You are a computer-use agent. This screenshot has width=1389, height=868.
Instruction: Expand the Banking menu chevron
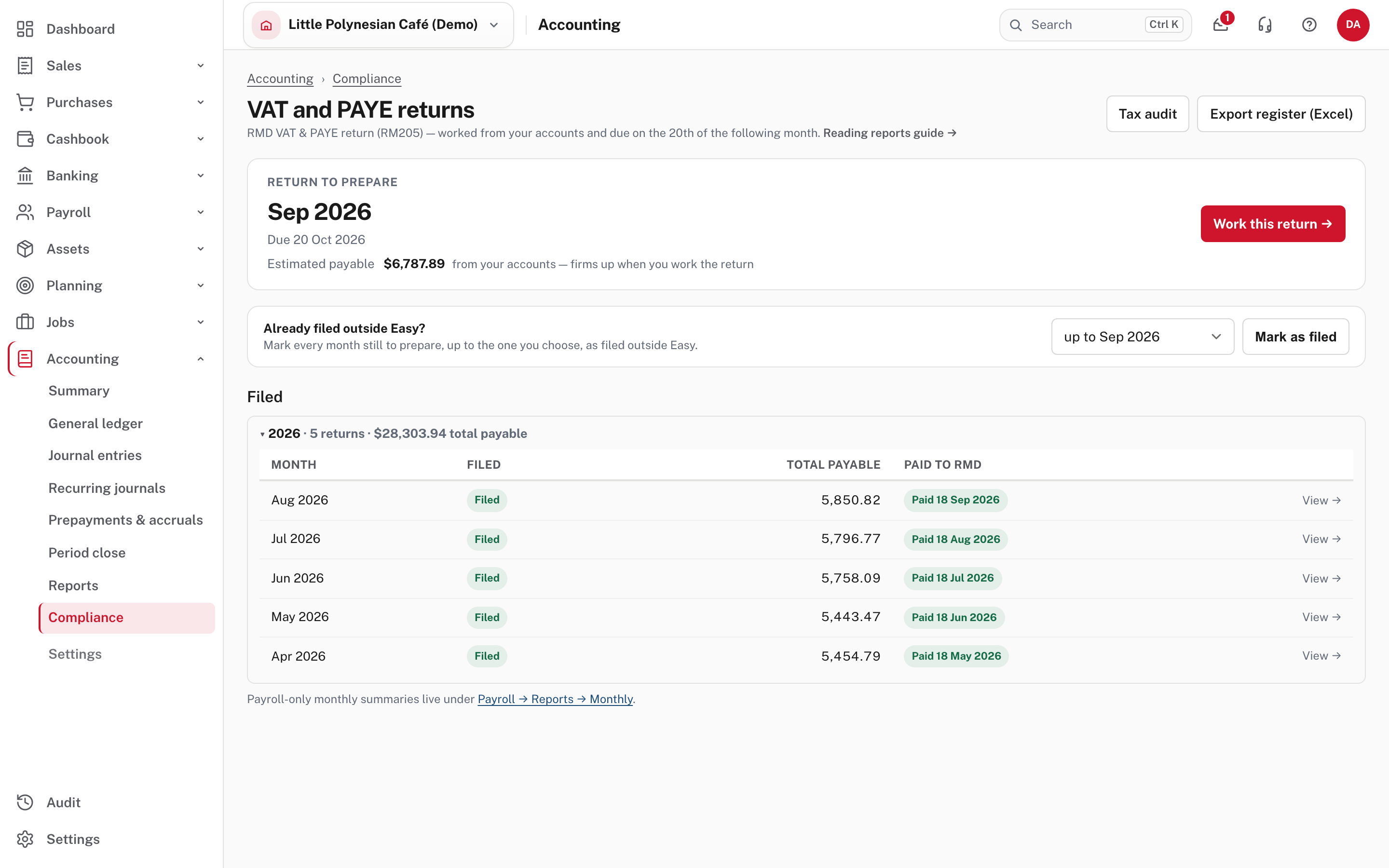pos(200,176)
